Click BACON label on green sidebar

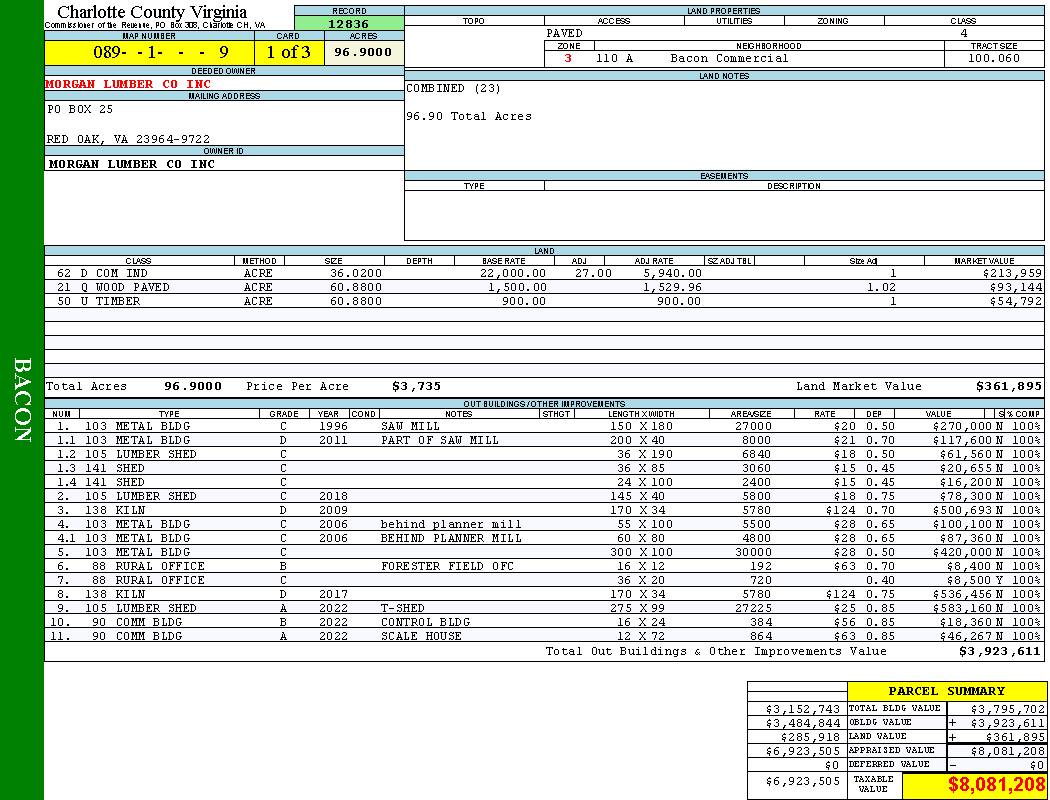[x=22, y=400]
